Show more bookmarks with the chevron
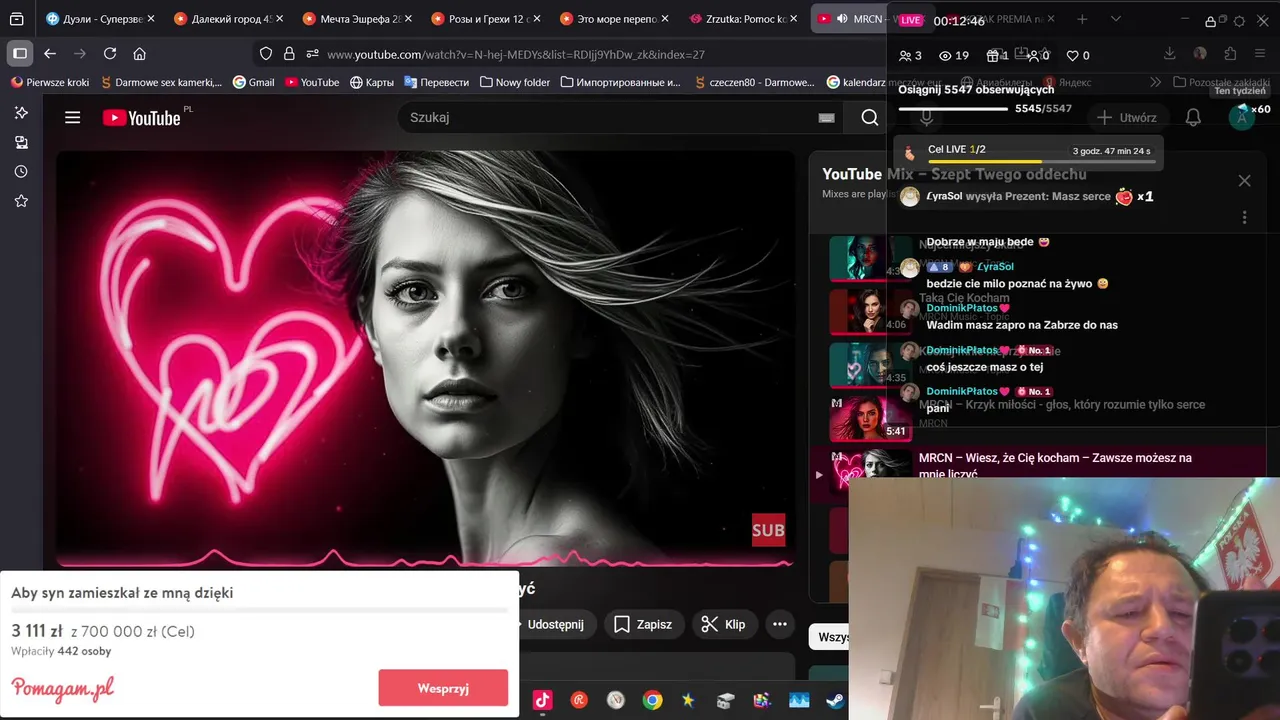Image resolution: width=1280 pixels, height=720 pixels. [1156, 82]
